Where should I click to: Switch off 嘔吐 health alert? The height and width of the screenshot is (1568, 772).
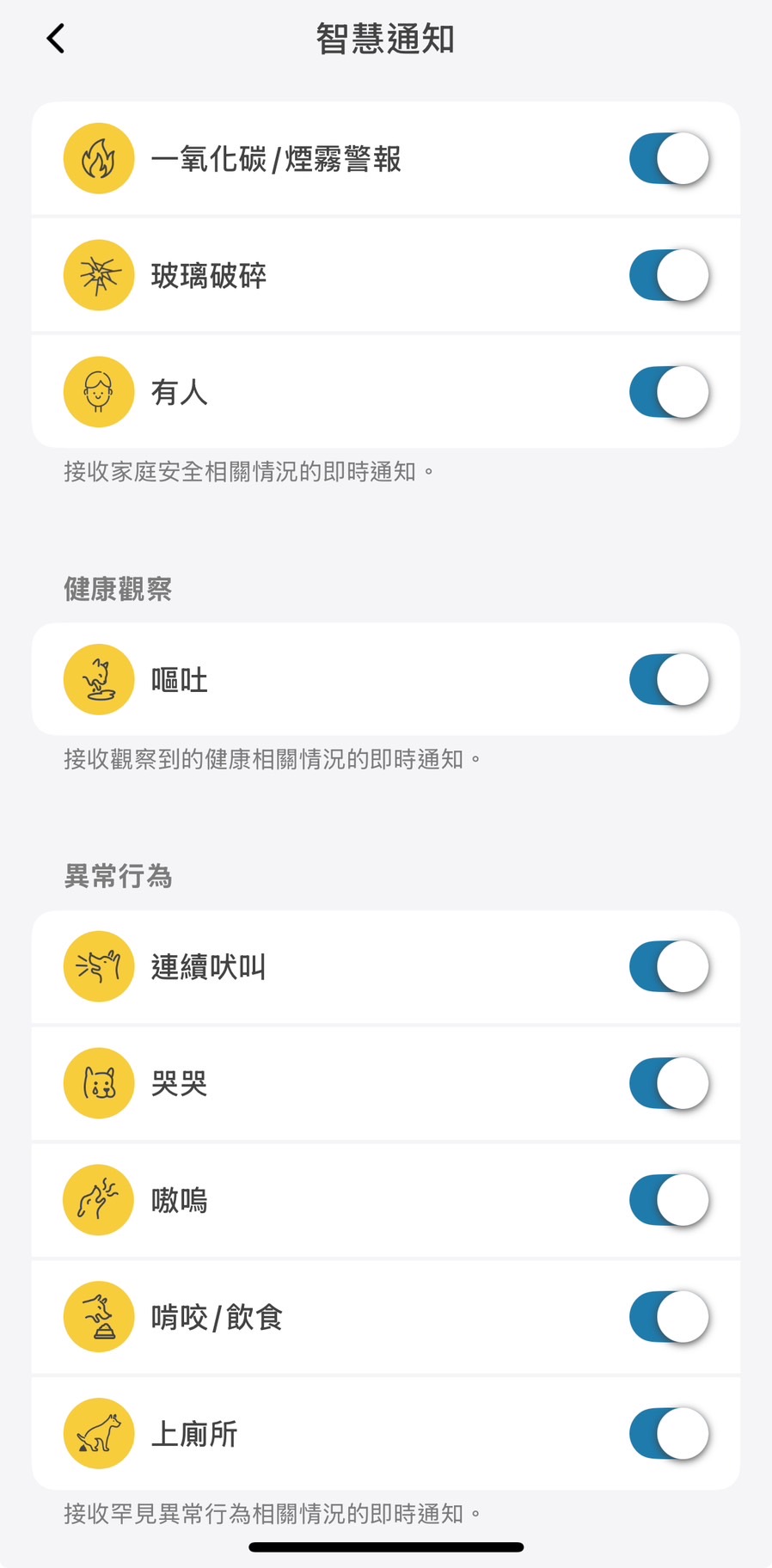tap(669, 680)
